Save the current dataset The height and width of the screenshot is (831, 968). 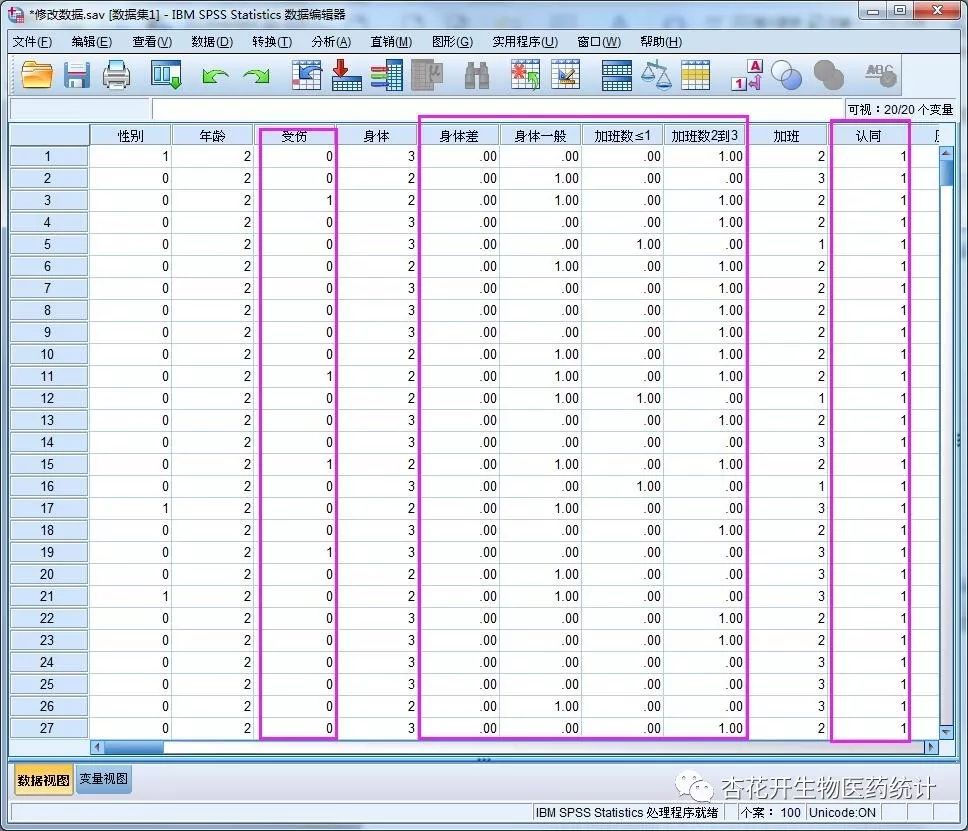(77, 74)
